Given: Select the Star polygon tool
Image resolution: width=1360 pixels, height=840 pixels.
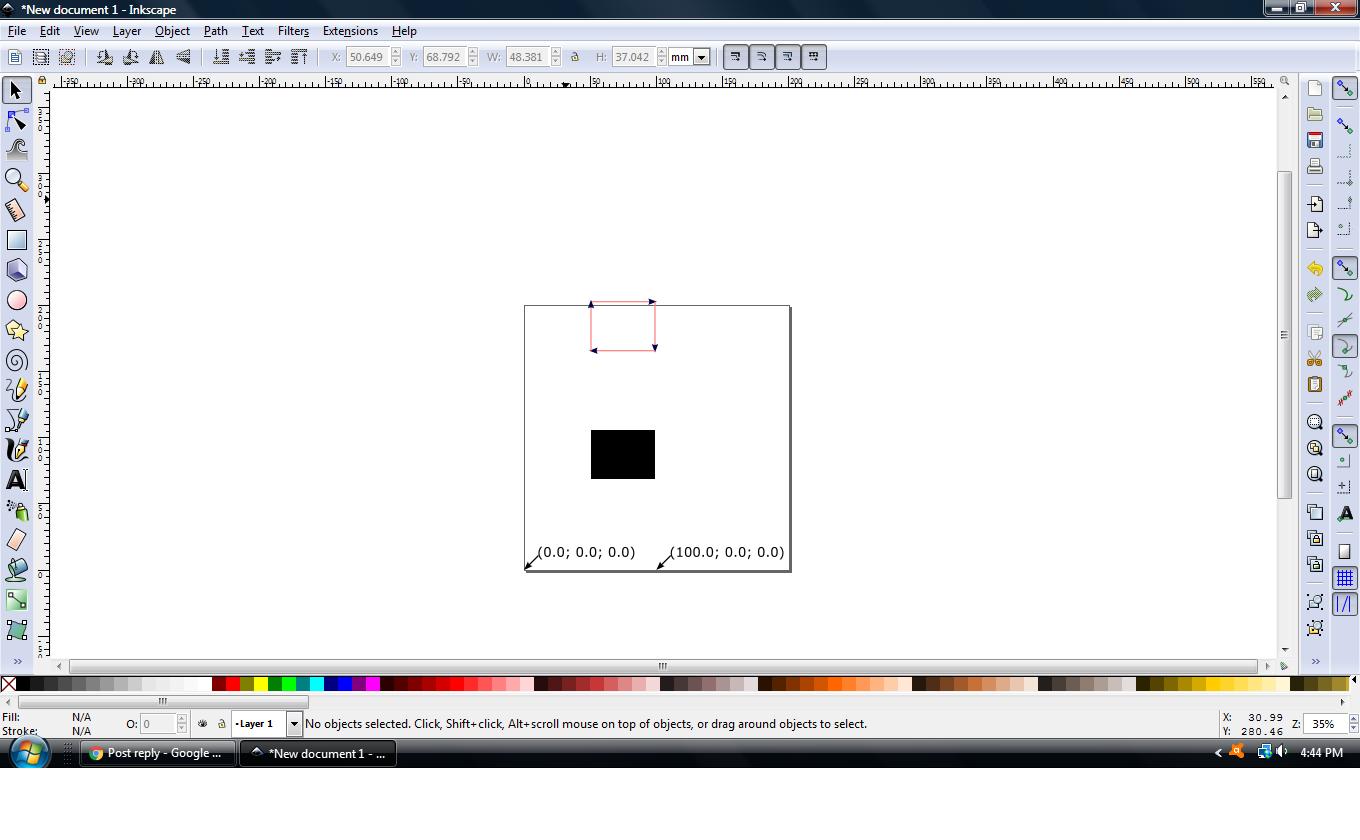Looking at the screenshot, I should point(16,330).
